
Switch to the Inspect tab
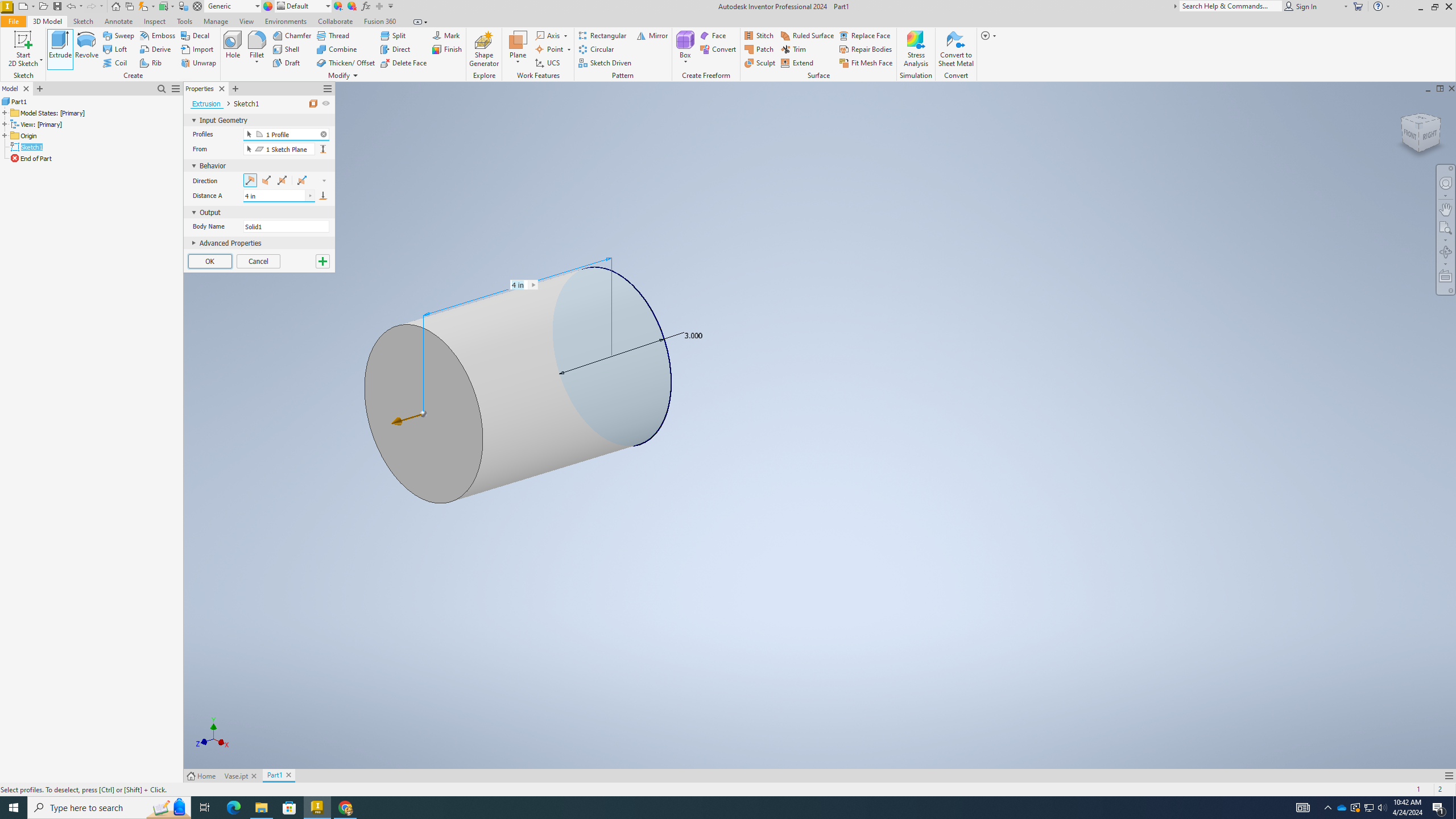(155, 21)
